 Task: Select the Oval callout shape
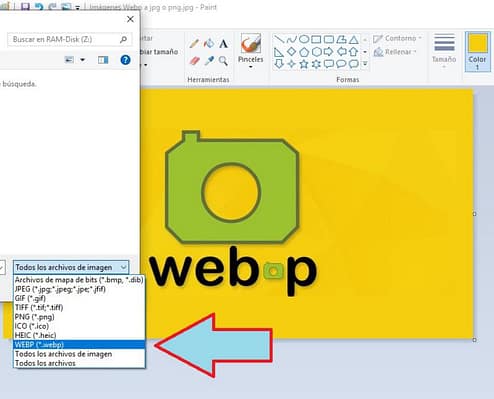(x=341, y=64)
